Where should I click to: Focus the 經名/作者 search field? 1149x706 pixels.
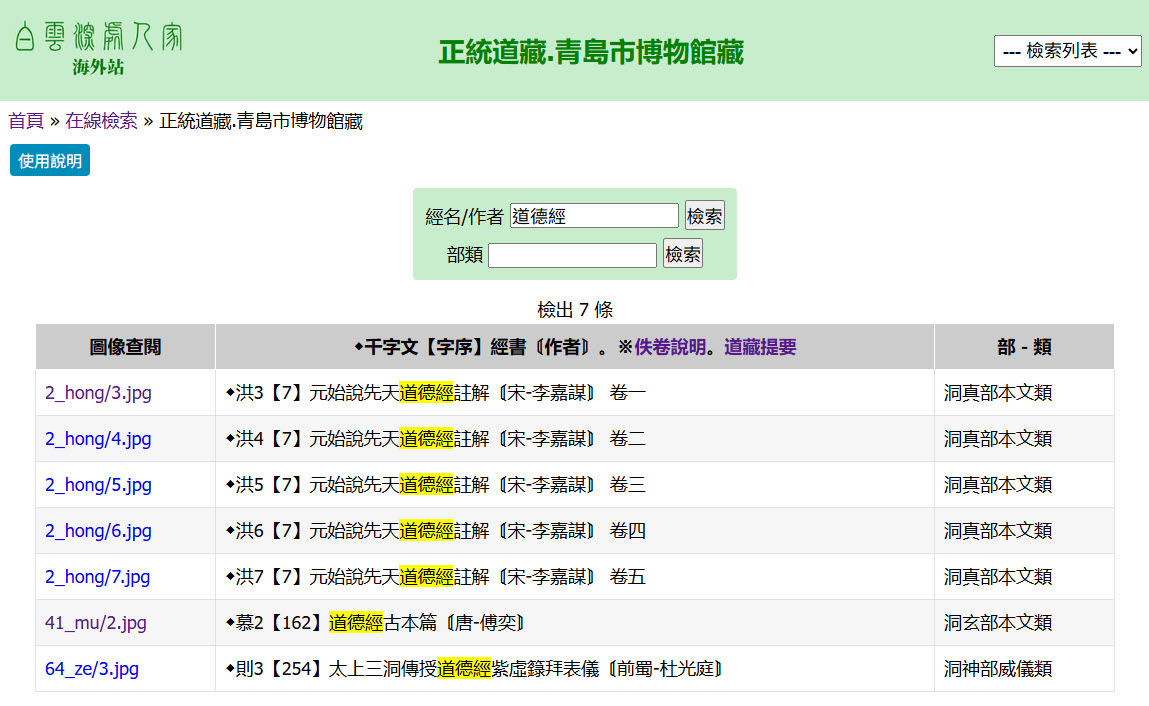point(594,216)
